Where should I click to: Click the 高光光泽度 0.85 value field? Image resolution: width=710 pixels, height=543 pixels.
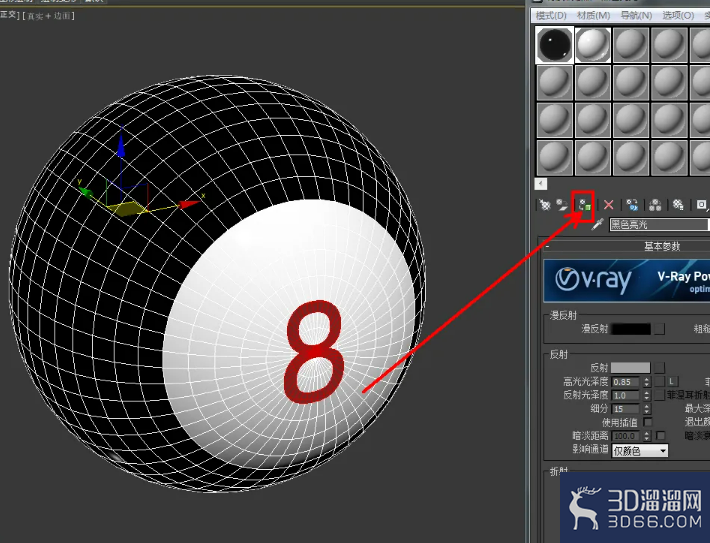(x=625, y=382)
